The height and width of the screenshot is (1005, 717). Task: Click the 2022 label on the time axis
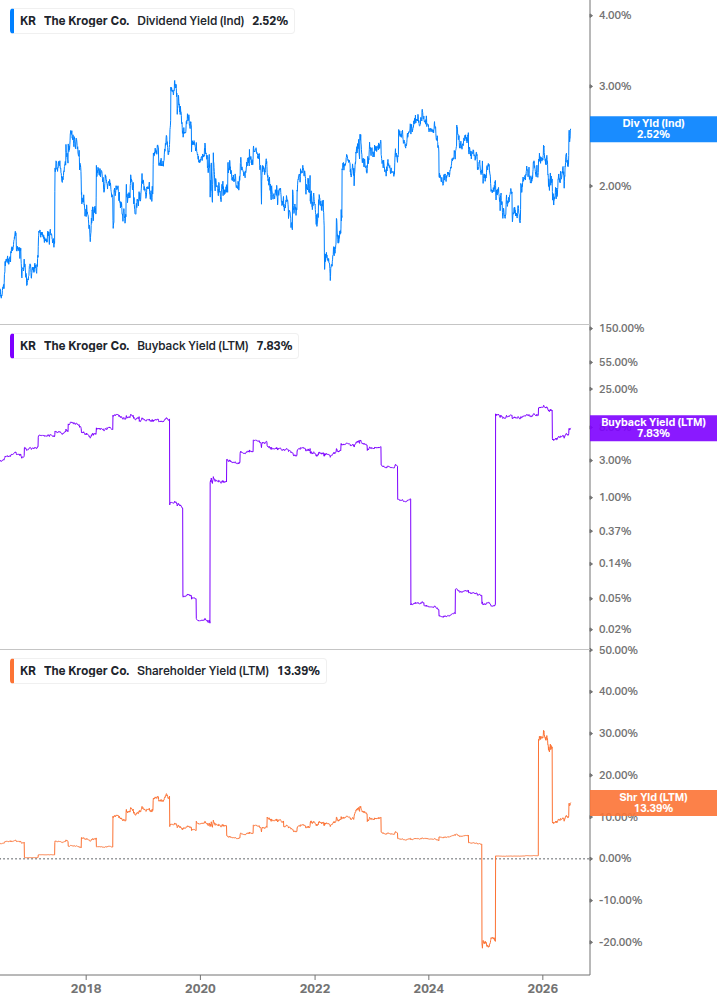pyautogui.click(x=315, y=988)
